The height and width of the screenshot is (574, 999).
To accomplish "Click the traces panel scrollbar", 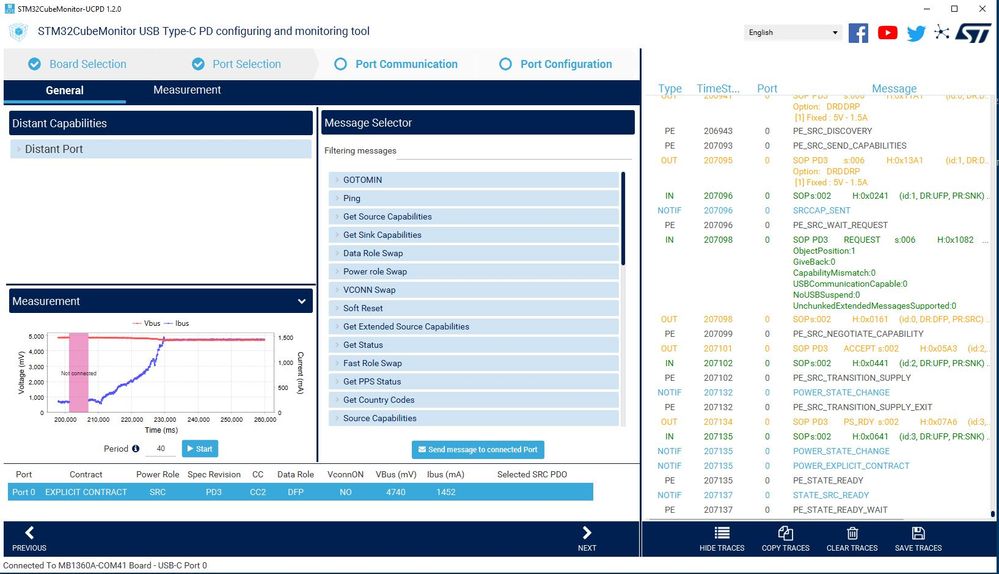I will tap(993, 513).
